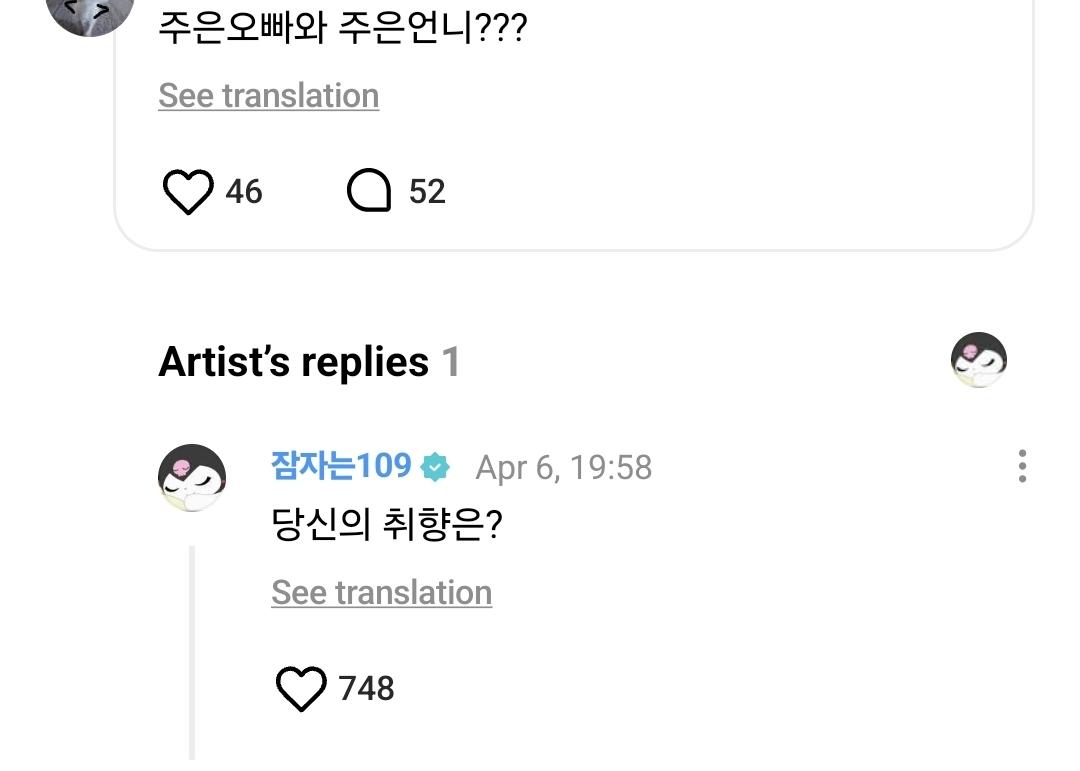The height and width of the screenshot is (771, 1080).
Task: Open 잠자는109 profile avatar in reply
Action: pos(192,477)
